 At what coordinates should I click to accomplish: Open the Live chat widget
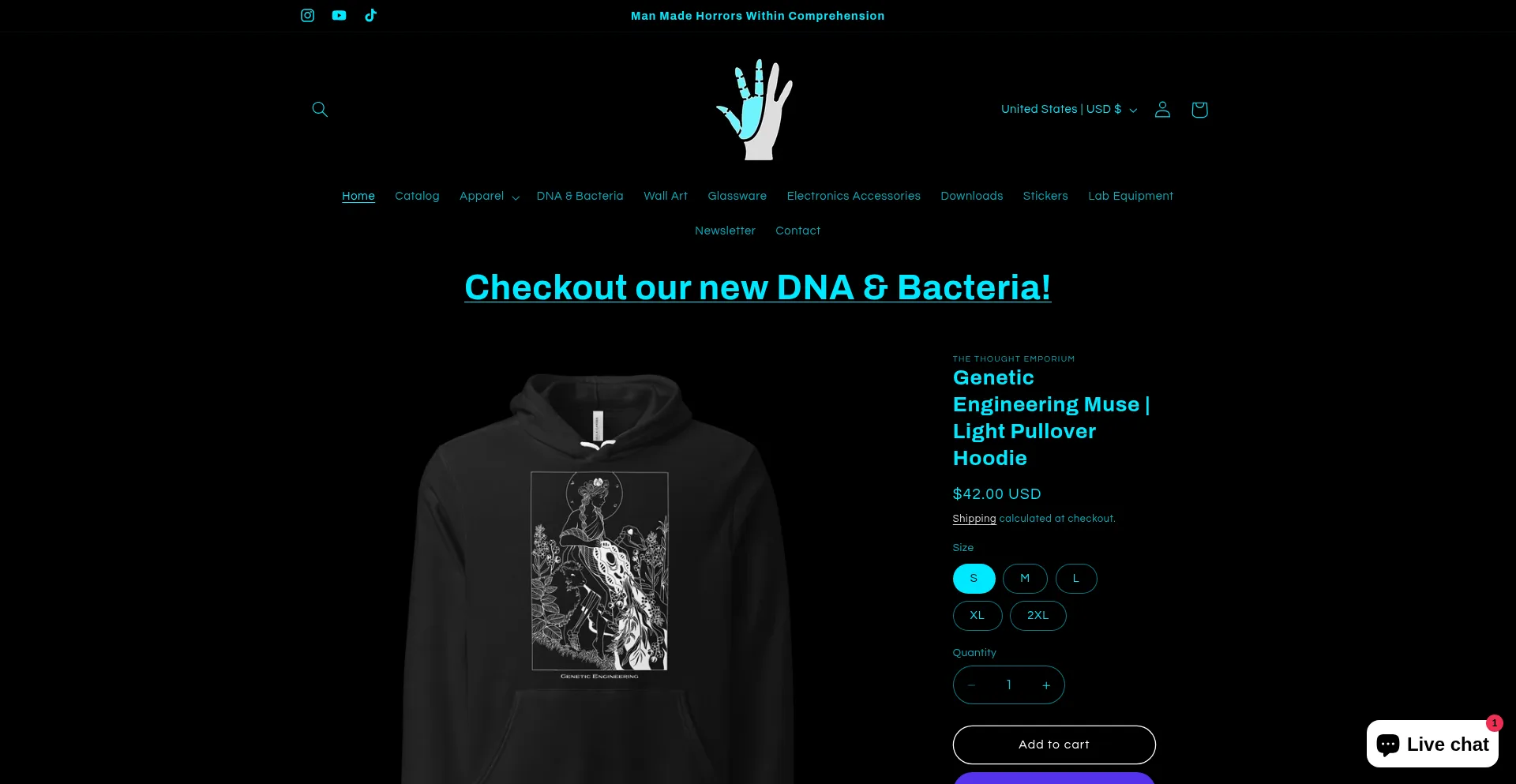[x=1432, y=744]
